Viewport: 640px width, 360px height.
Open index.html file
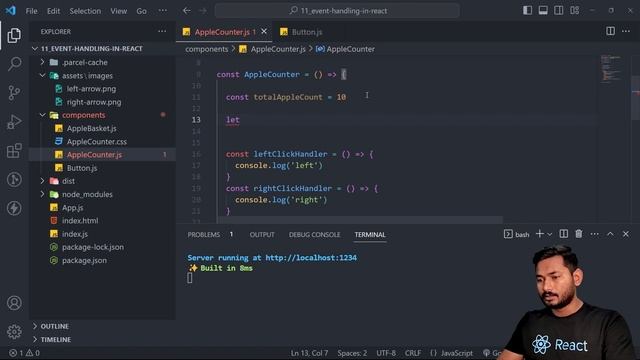(80, 220)
